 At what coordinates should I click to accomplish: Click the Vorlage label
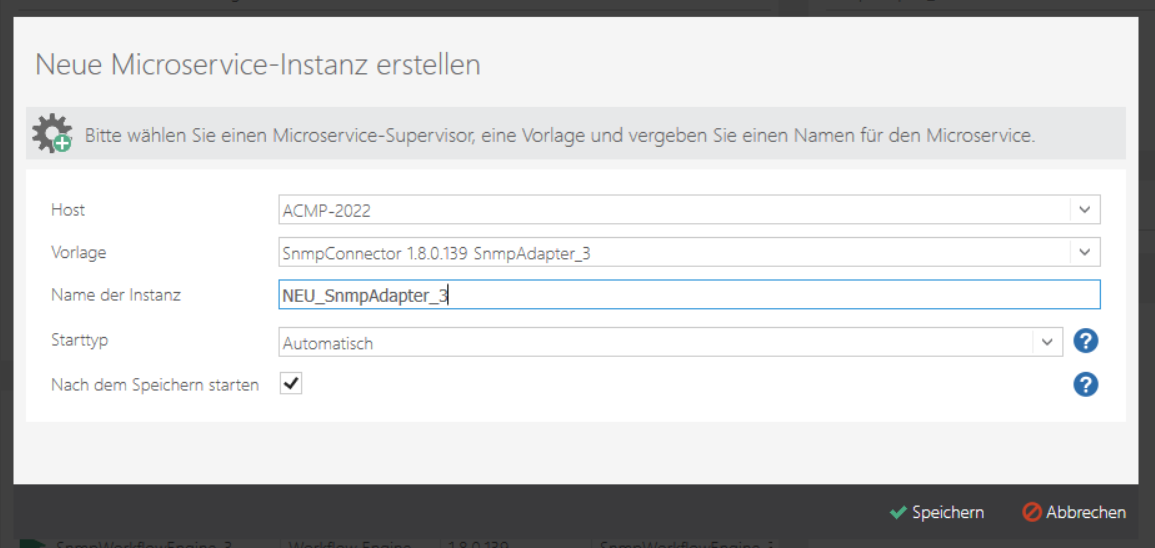click(79, 253)
